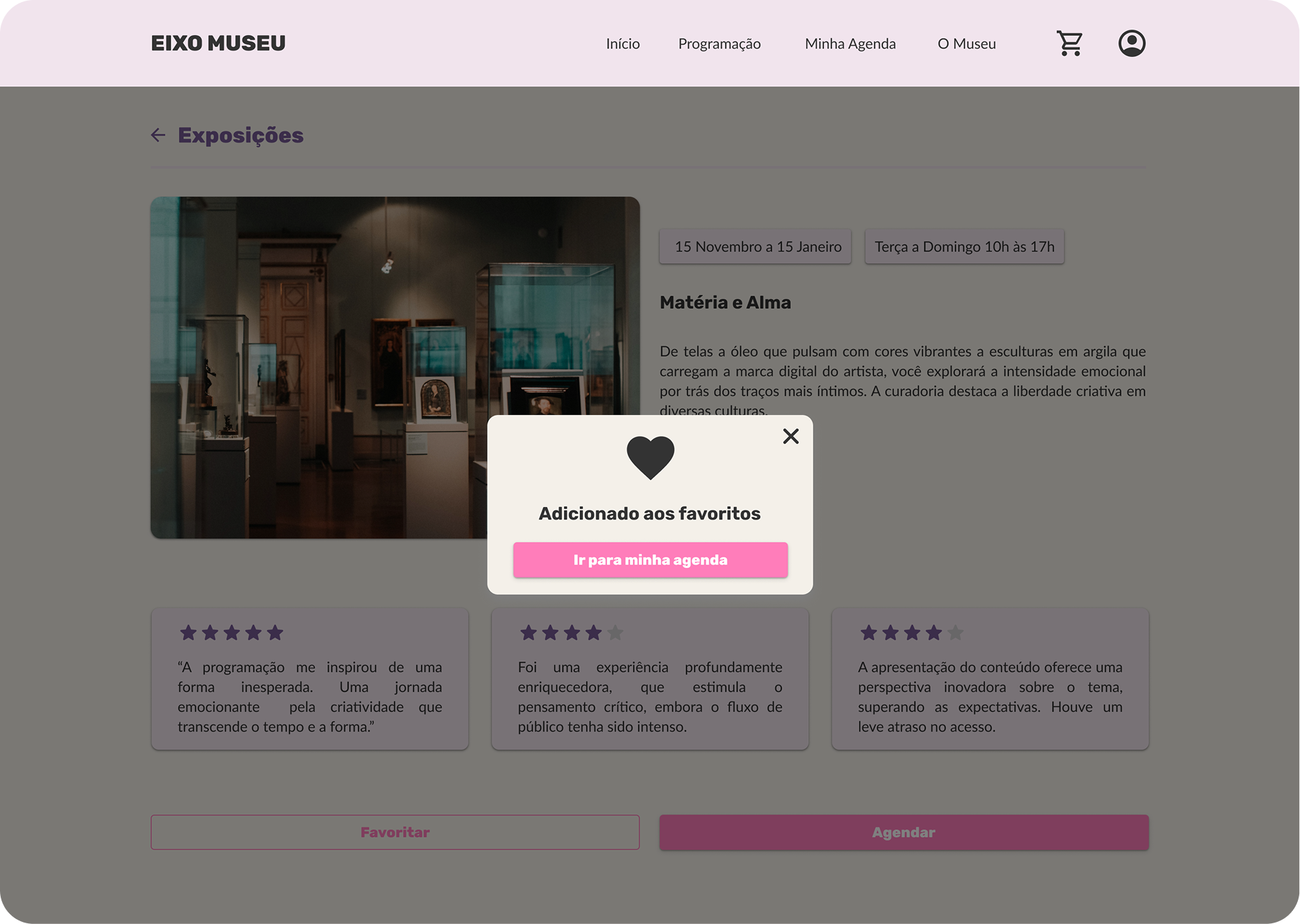This screenshot has height=924, width=1300.
Task: Click the five-star rating in first review
Action: click(x=231, y=633)
